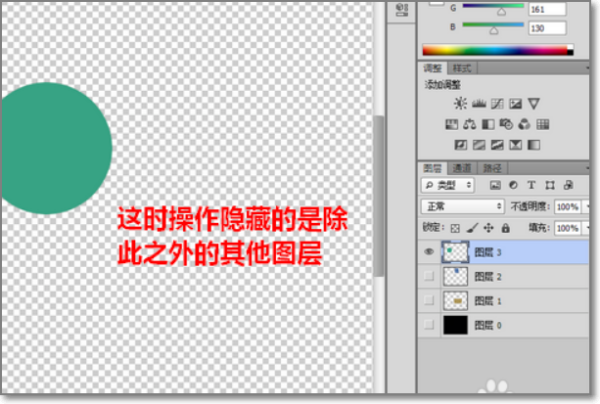Add a Channel Mixer adjustment (three circles)

click(524, 124)
